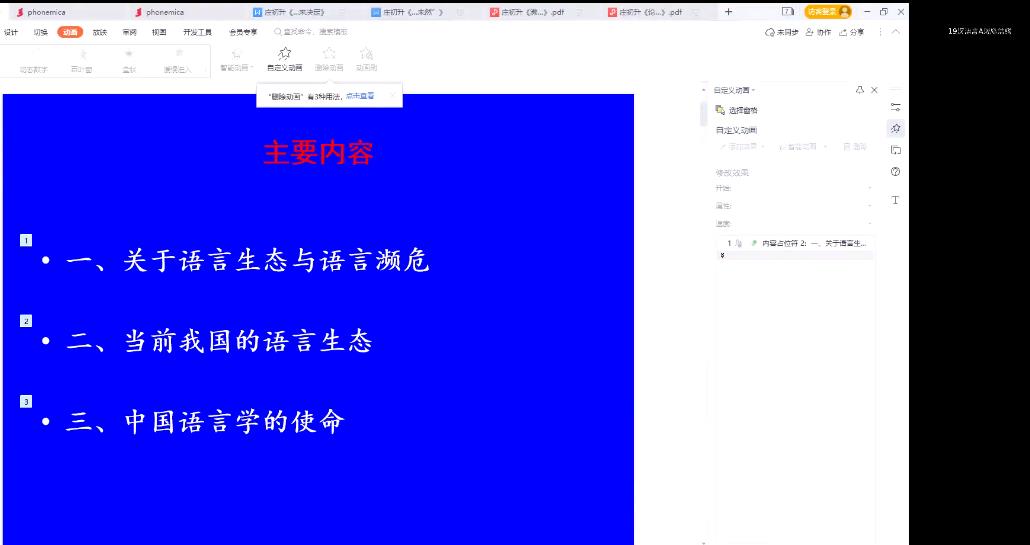This screenshot has width=1030, height=545.
Task: Click the 分享 (Share) button
Action: coord(852,32)
